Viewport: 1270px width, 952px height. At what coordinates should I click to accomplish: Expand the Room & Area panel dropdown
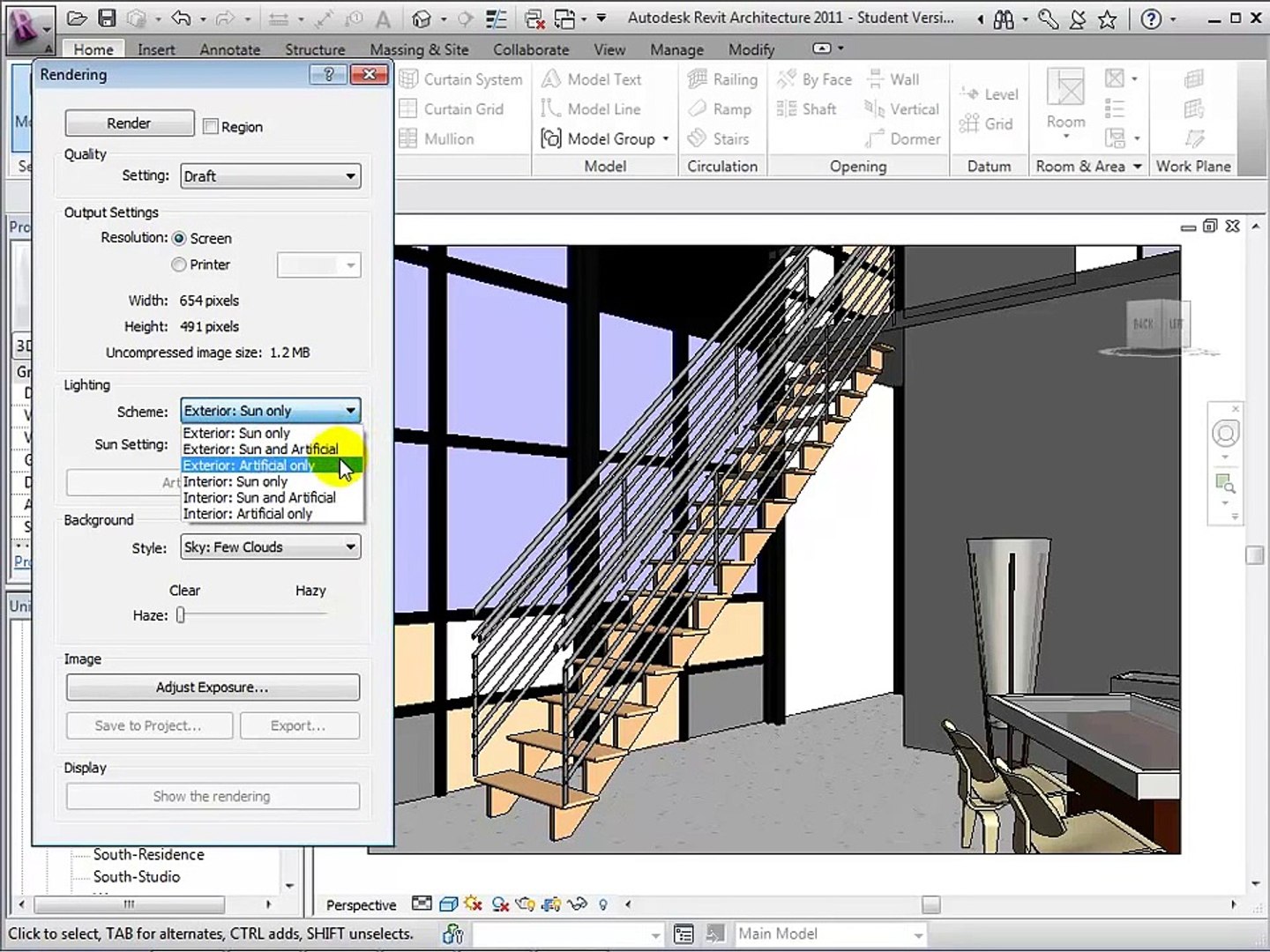[x=1137, y=166]
